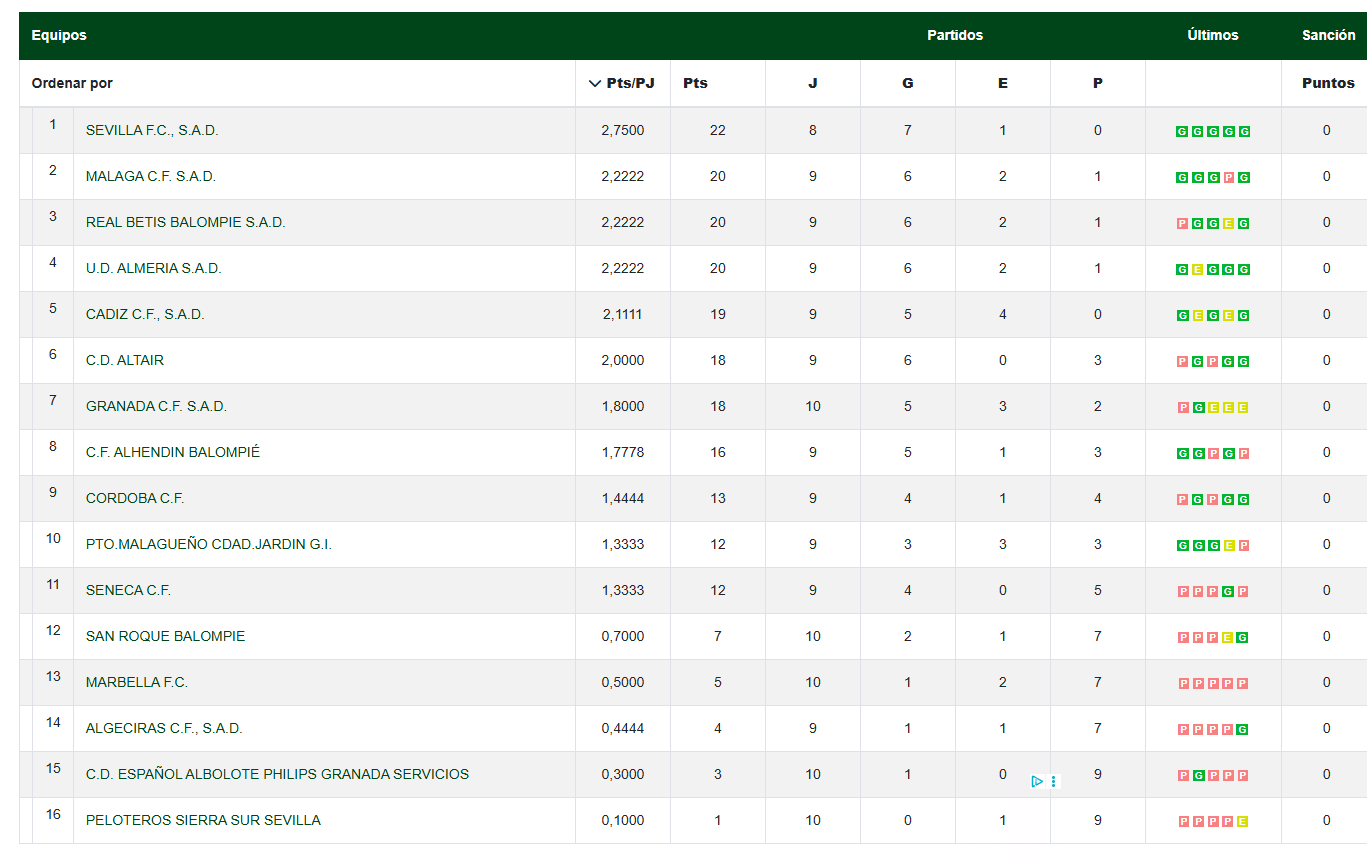Open PELOTEROS SIERRA SUR SEVILLA team
1367x859 pixels.
coord(203,820)
